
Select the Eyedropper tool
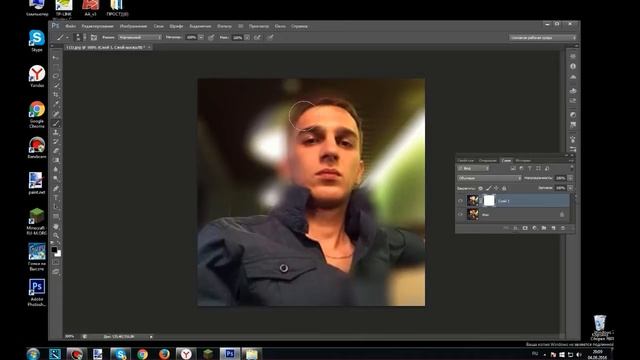point(56,104)
